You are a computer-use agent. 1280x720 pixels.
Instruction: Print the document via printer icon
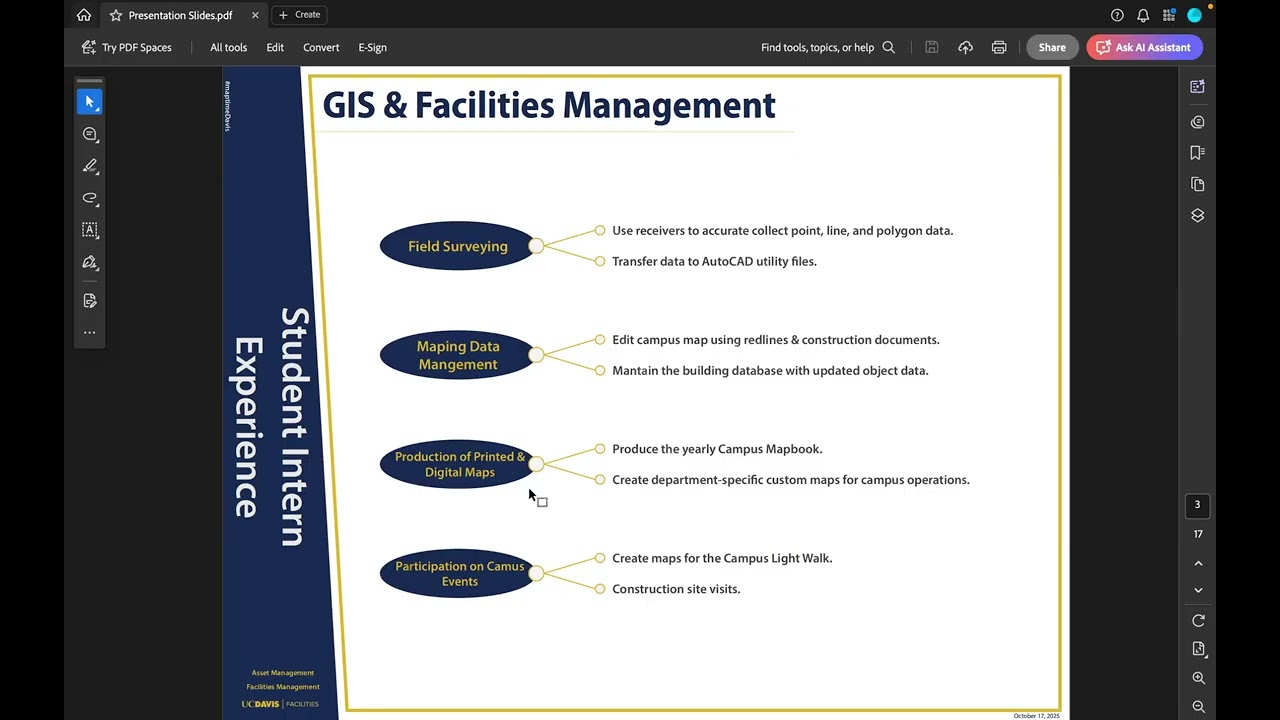coord(999,47)
